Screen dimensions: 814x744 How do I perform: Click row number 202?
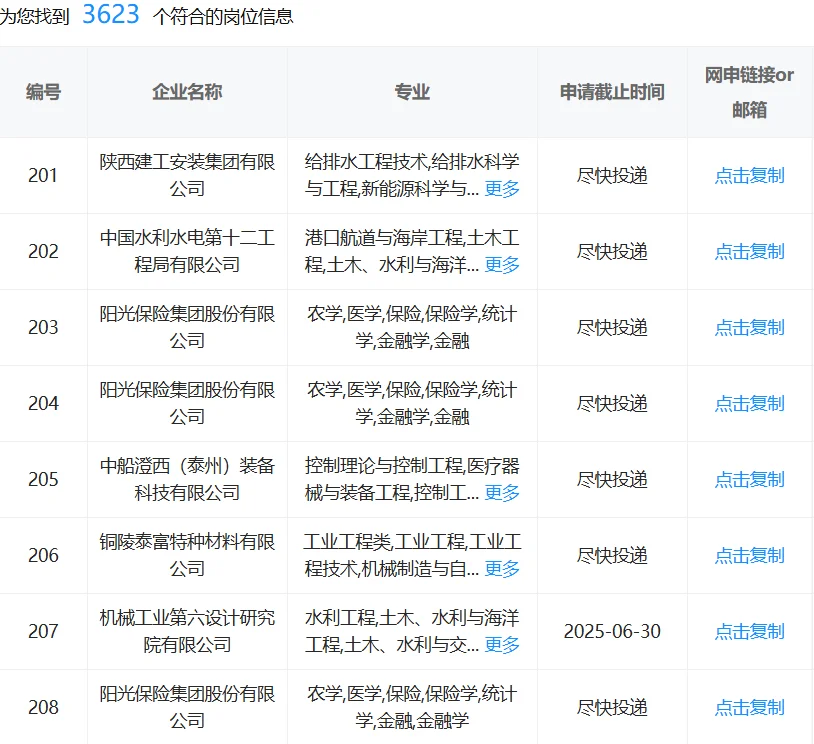click(43, 251)
